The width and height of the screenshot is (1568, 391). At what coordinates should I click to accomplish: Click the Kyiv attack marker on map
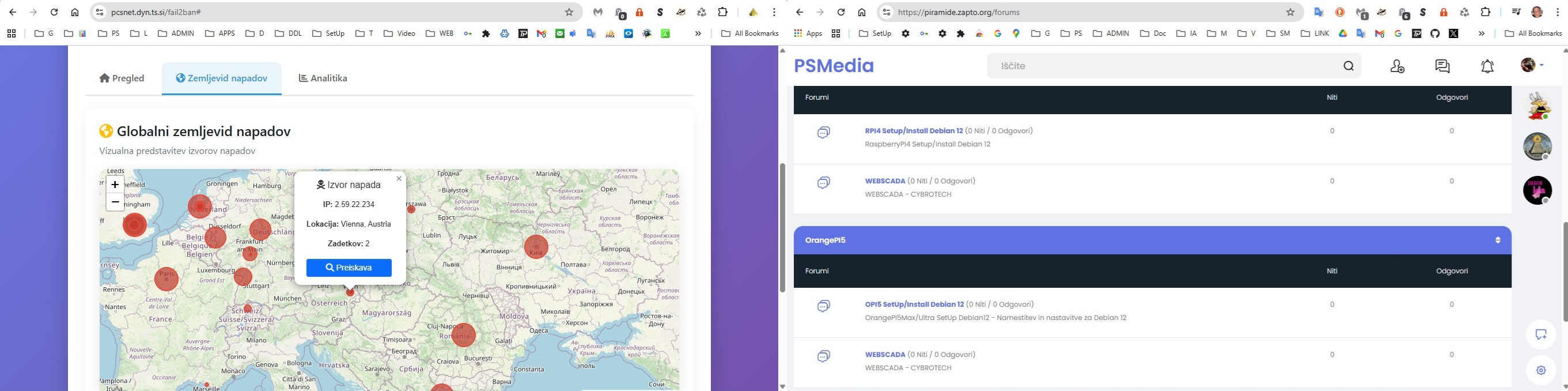(536, 247)
